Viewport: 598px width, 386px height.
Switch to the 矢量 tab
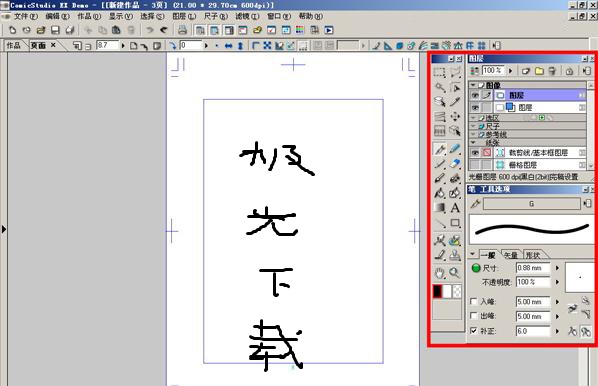[511, 255]
